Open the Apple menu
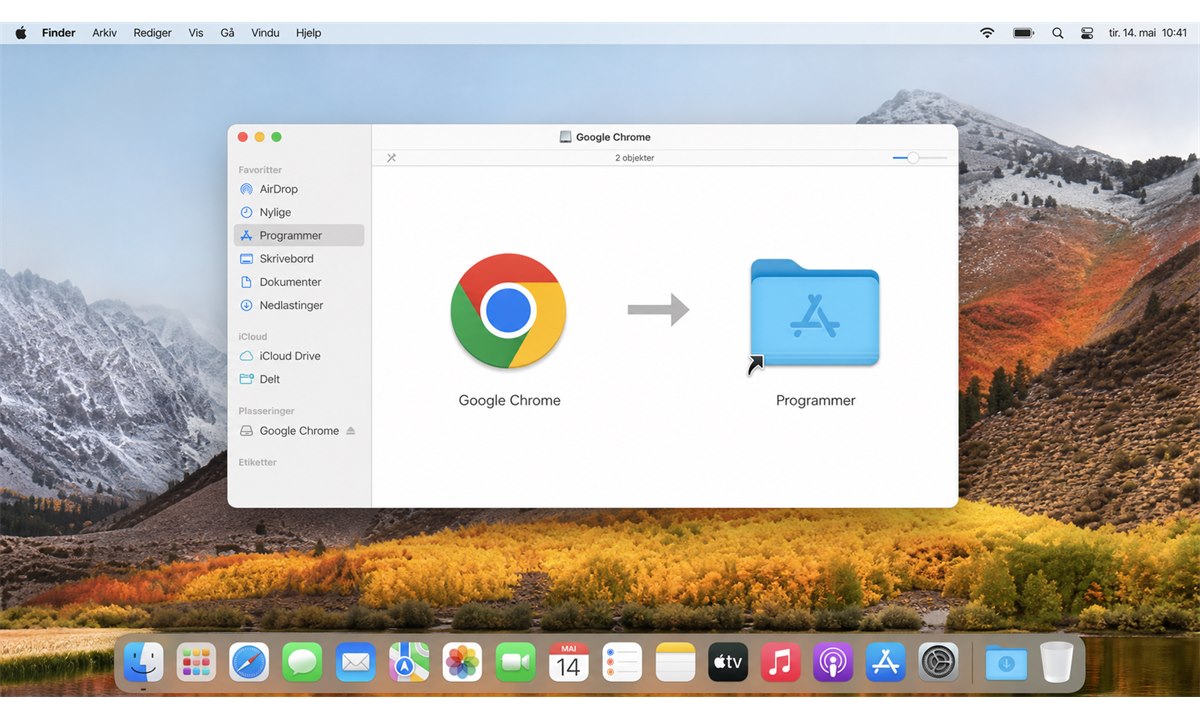1200x720 pixels. point(21,33)
